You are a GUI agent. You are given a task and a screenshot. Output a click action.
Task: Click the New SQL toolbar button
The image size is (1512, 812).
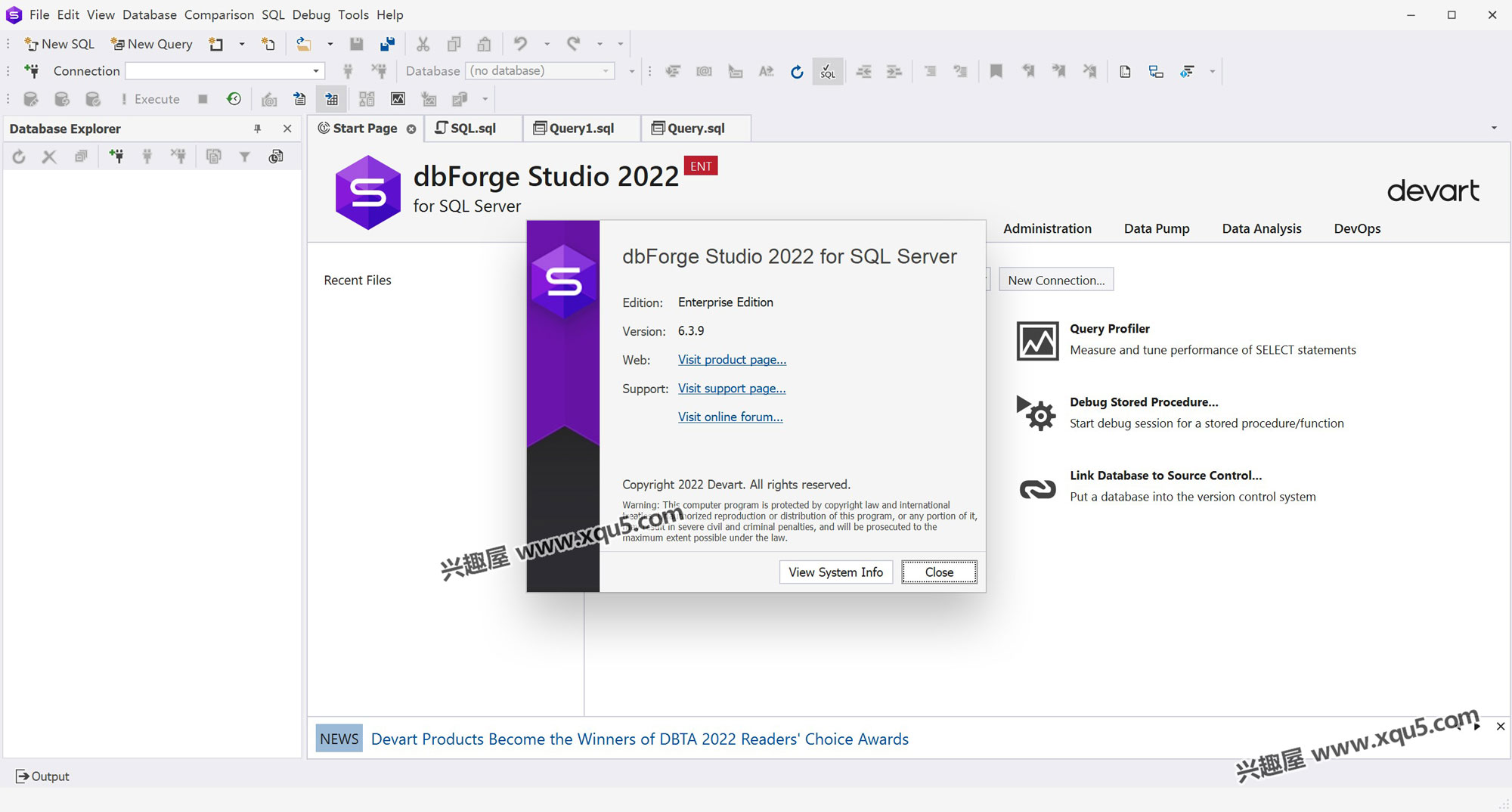(60, 44)
